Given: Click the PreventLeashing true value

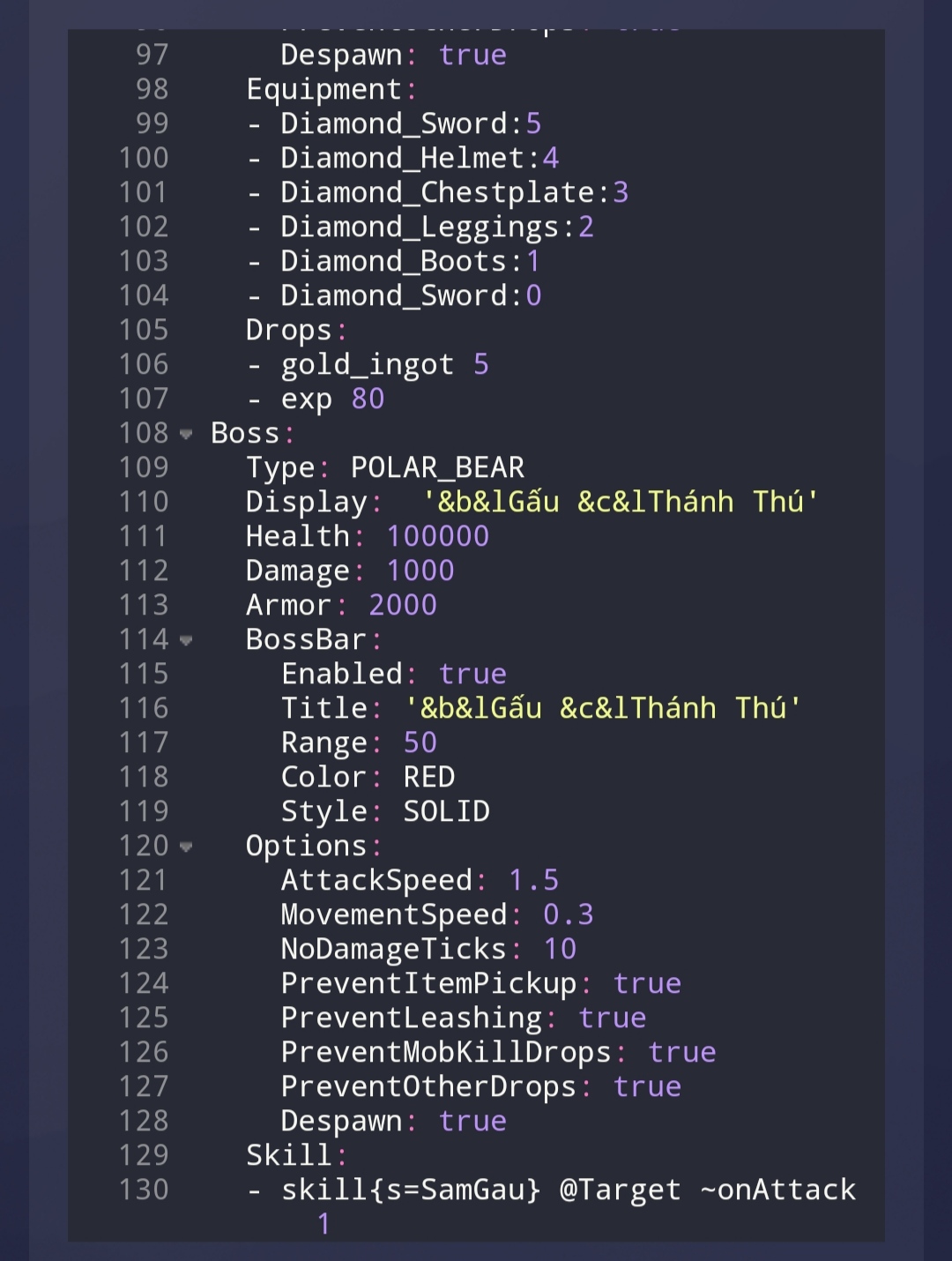Looking at the screenshot, I should (613, 1018).
